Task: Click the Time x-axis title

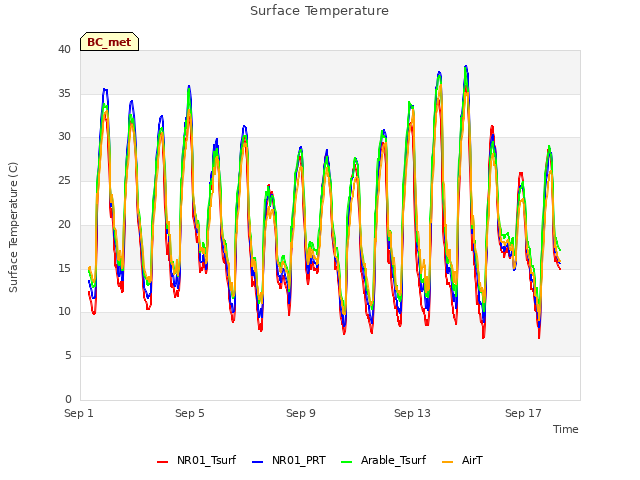Action: coord(565,429)
